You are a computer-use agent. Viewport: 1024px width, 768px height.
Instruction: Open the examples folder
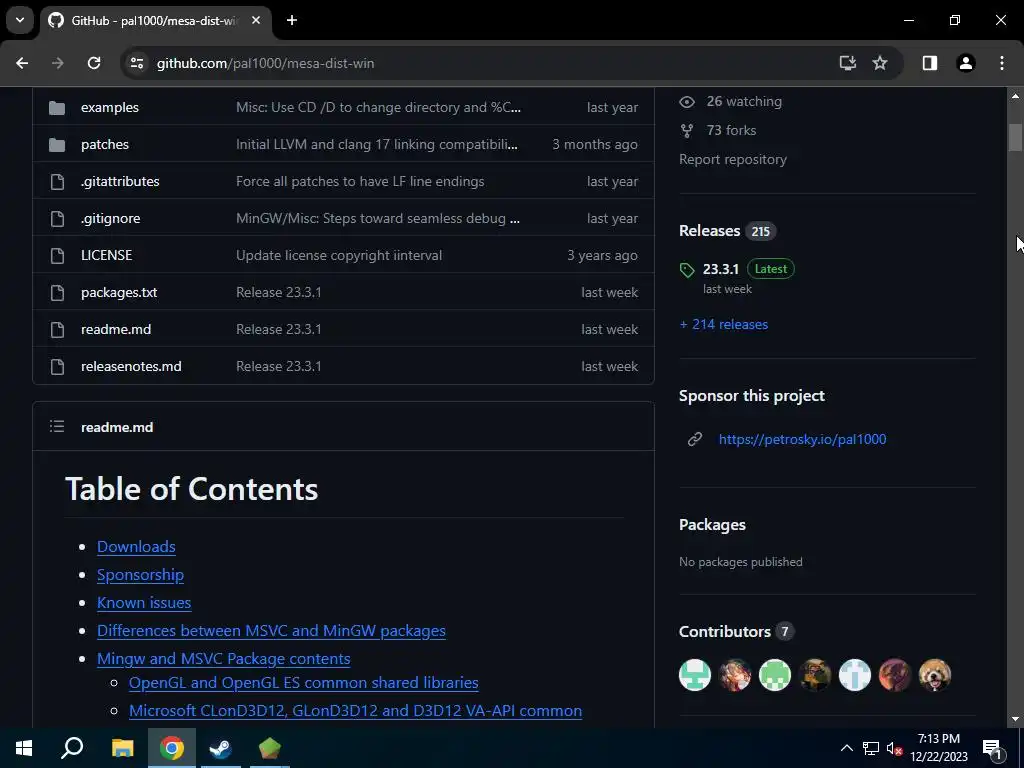[x=110, y=107]
